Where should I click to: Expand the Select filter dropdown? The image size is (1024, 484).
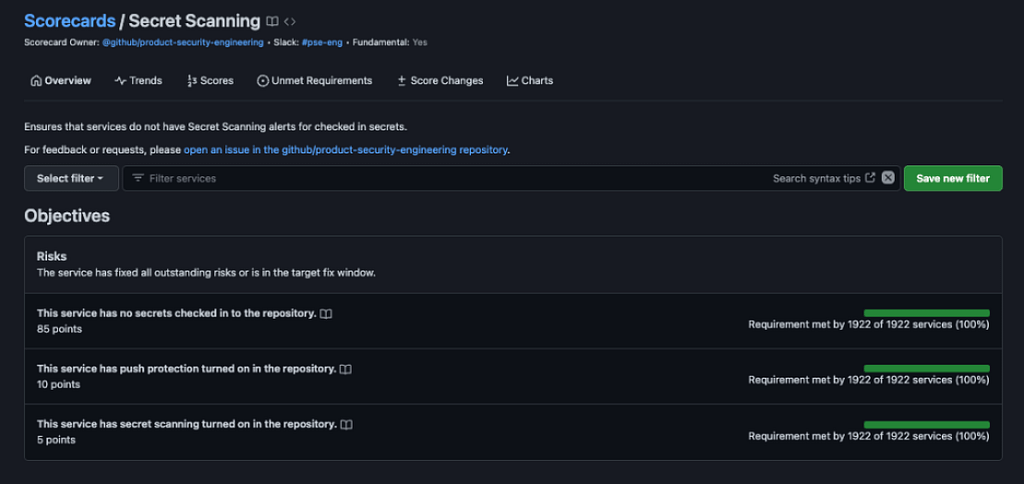pos(70,178)
